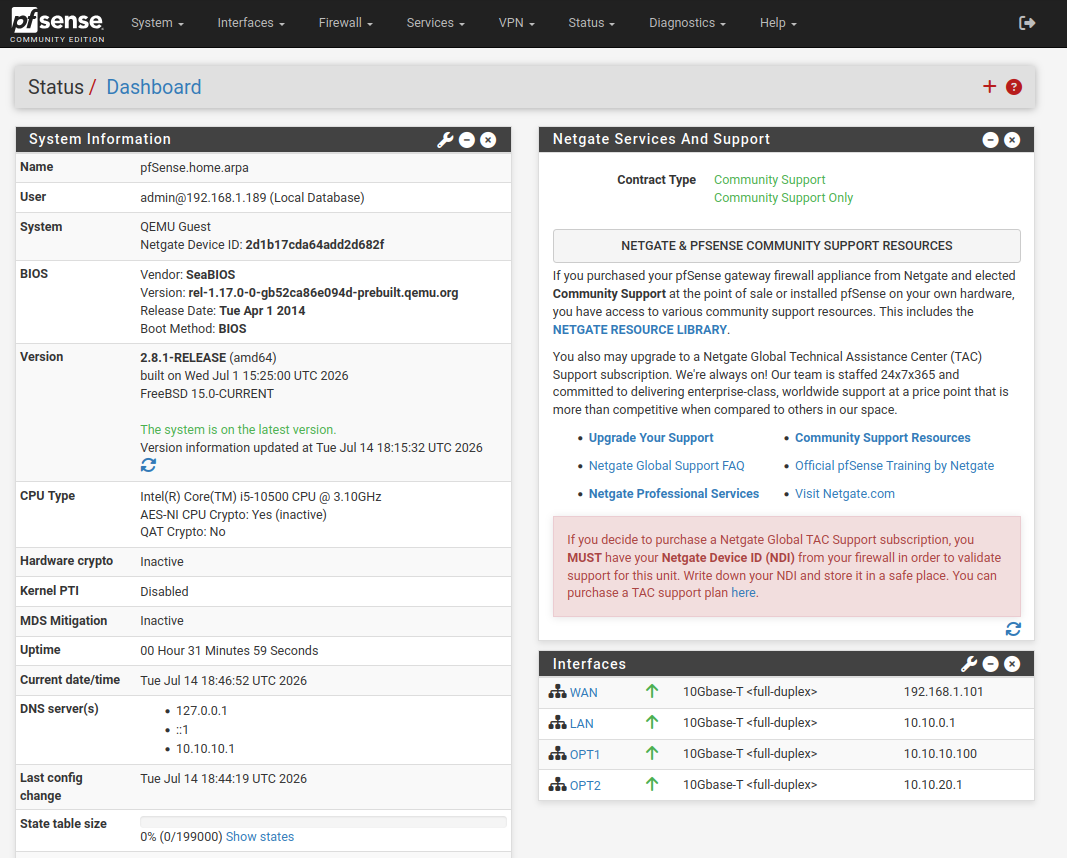Click the 'here' TAC support plan link

[x=743, y=593]
